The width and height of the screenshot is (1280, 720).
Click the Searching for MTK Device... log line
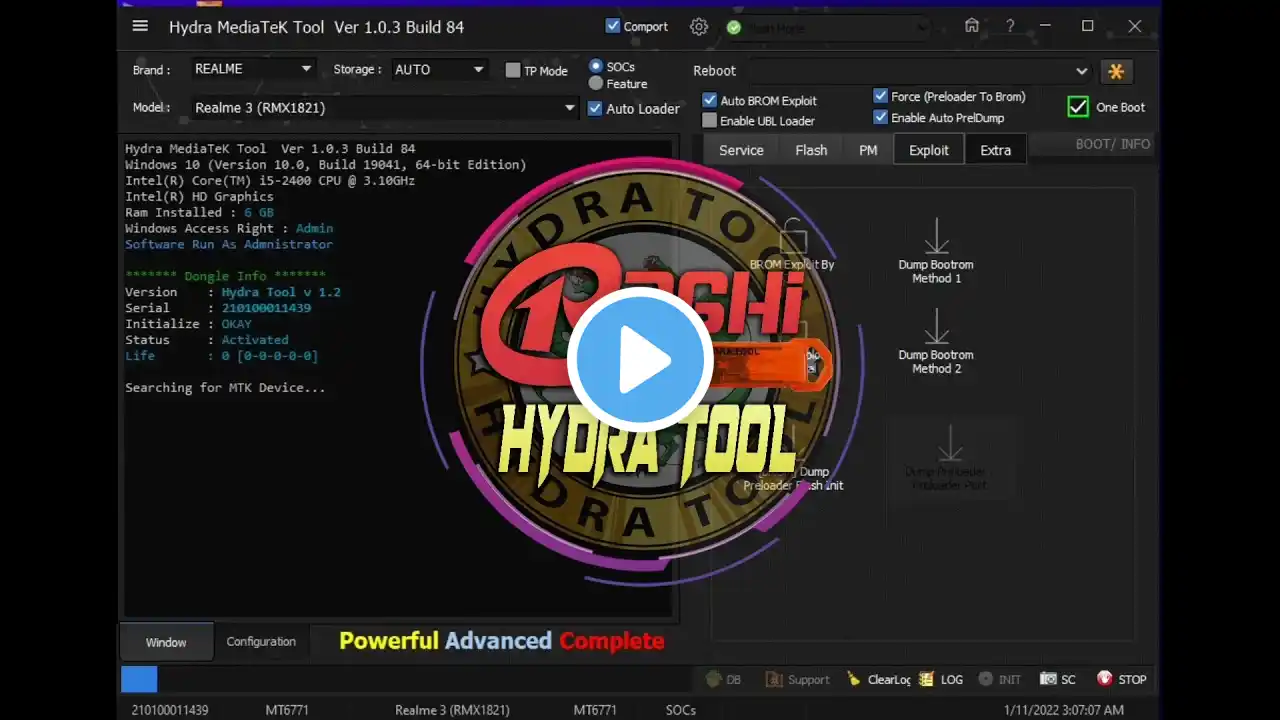pyautogui.click(x=225, y=388)
